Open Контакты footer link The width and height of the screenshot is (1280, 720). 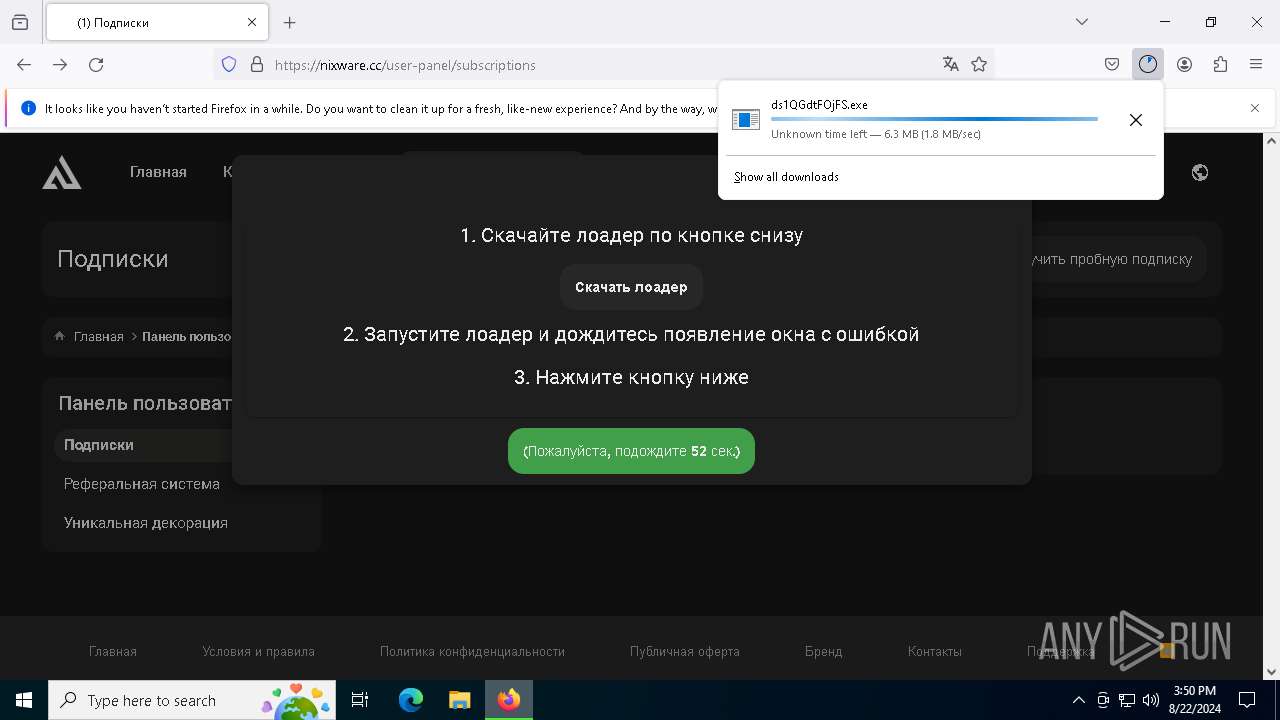point(935,652)
